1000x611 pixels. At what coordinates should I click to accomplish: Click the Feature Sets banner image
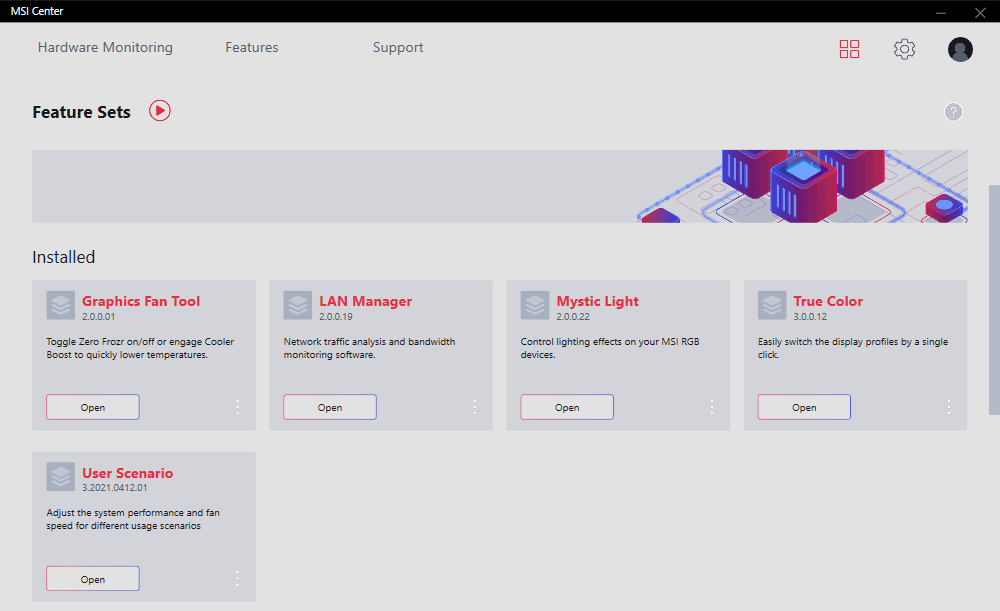pos(500,186)
